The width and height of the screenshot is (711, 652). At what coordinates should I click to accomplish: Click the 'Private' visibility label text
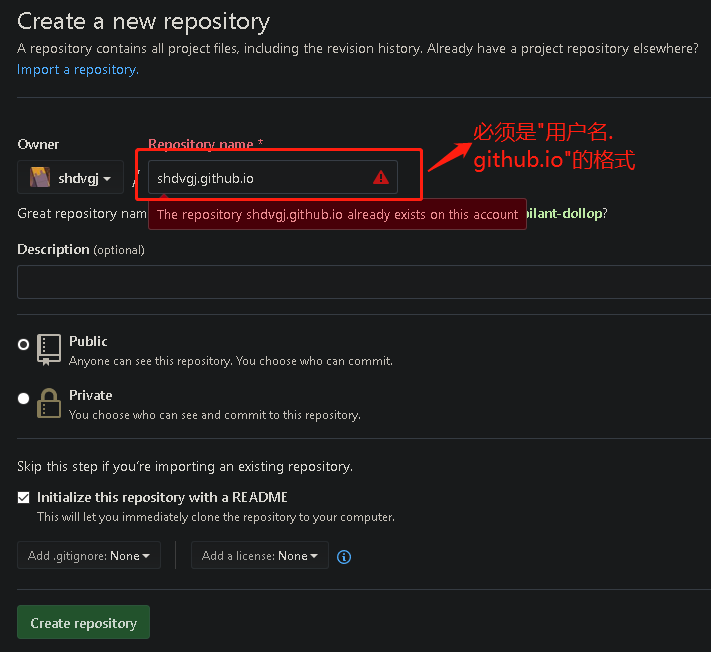pyautogui.click(x=90, y=395)
